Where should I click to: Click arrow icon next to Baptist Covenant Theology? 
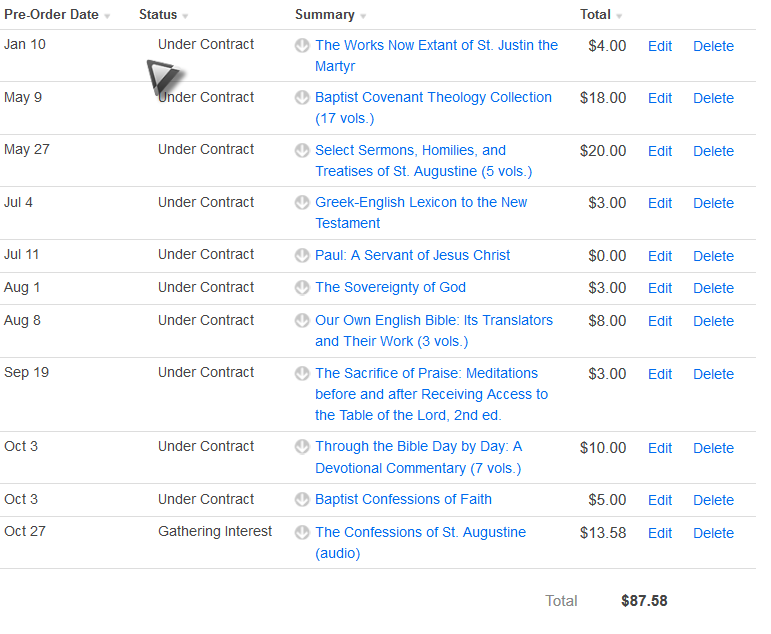(x=302, y=98)
